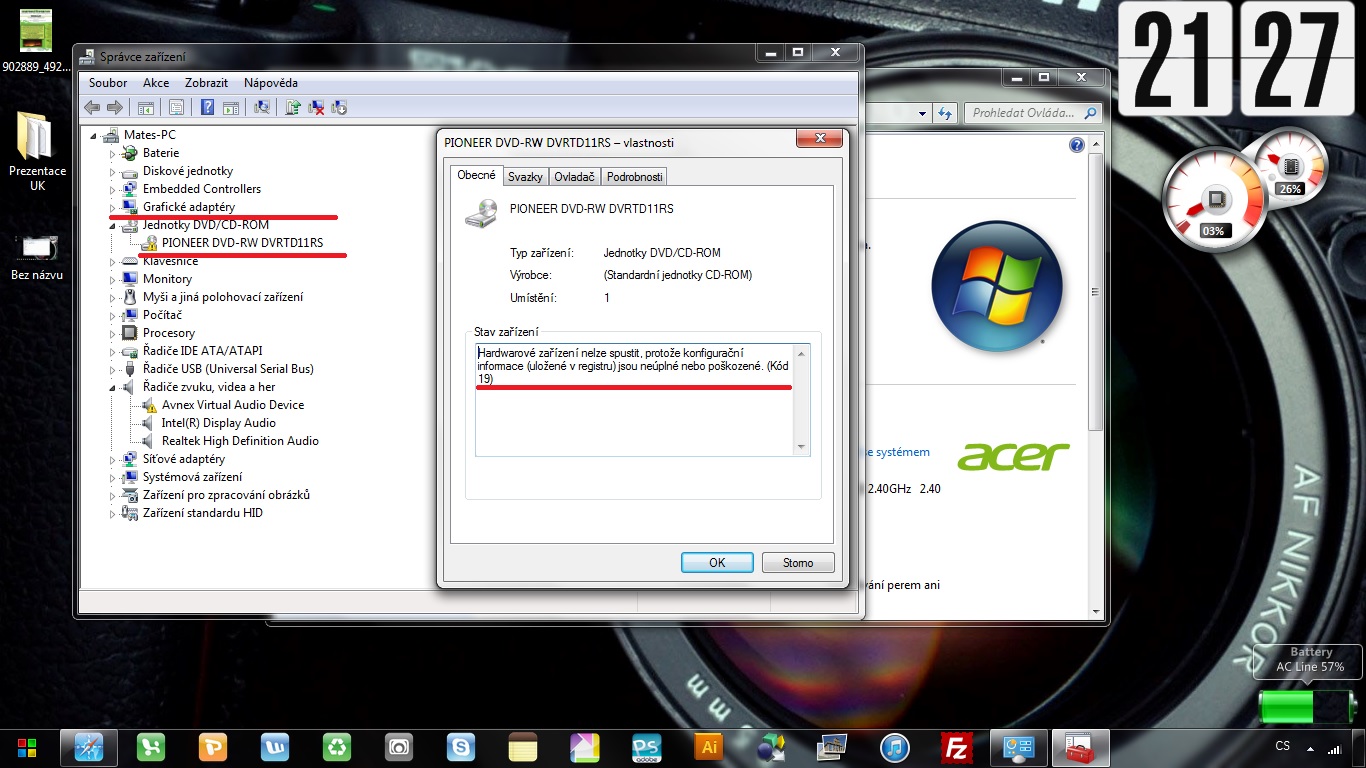Select Zařízení standardu HID category

point(203,513)
